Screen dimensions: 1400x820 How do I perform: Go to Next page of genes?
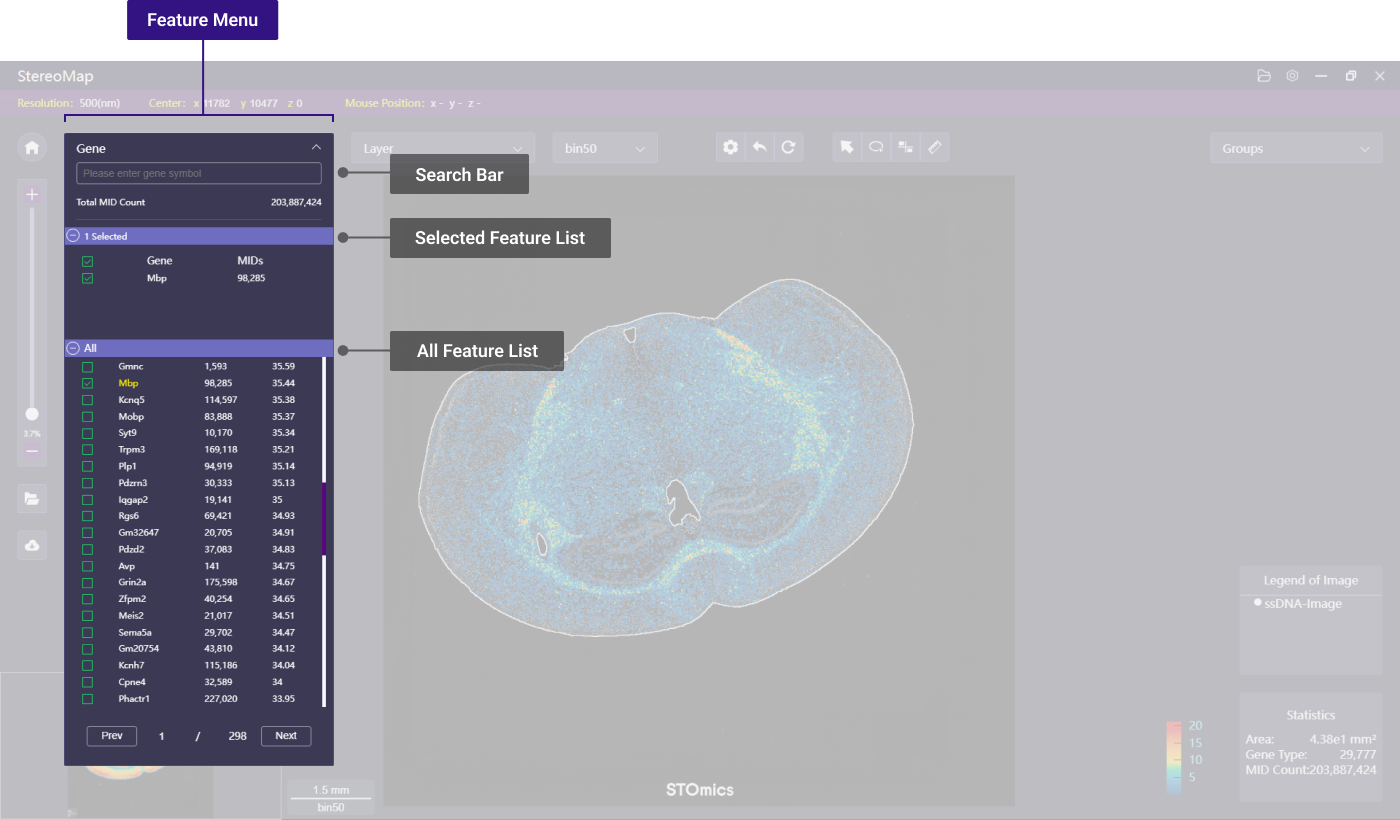286,736
